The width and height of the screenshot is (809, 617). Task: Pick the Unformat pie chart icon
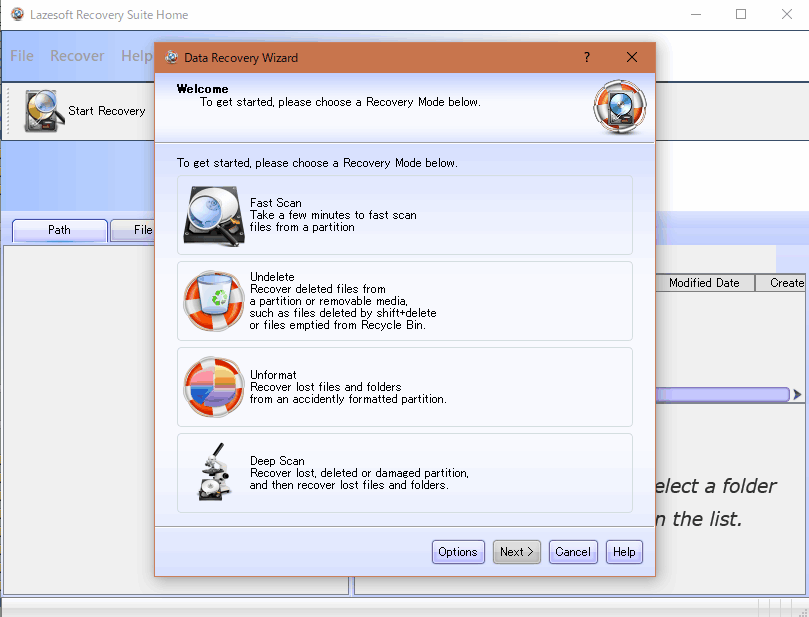(x=213, y=387)
